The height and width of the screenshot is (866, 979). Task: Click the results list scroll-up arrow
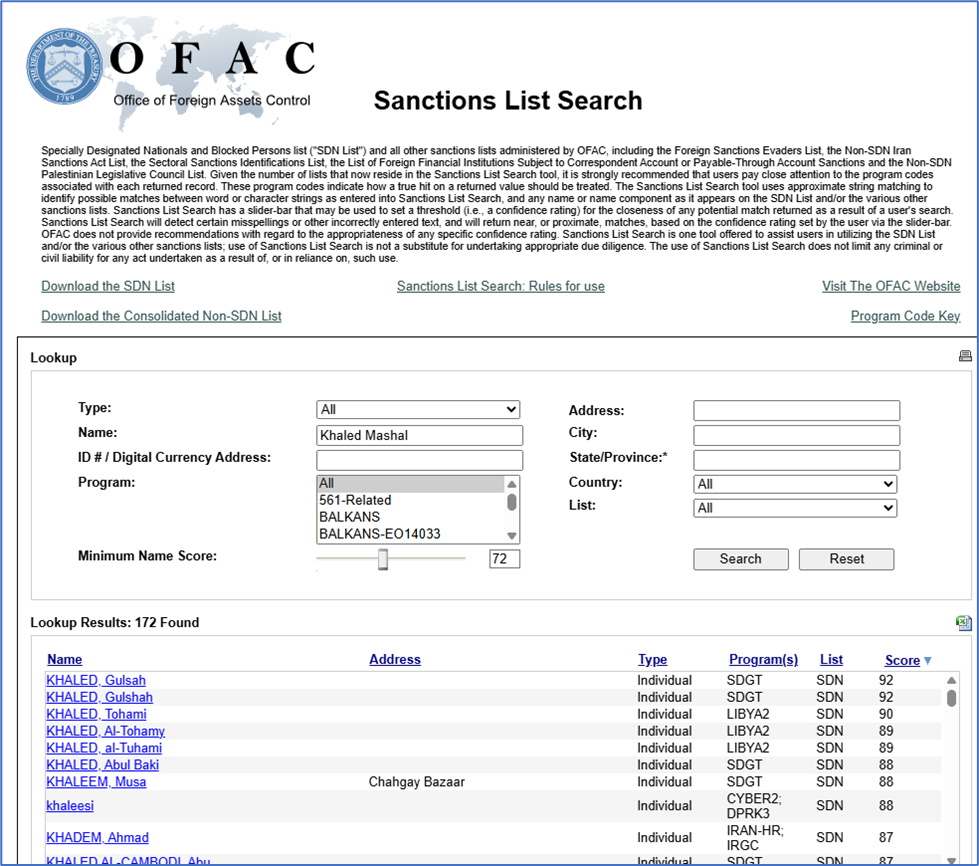click(x=951, y=680)
